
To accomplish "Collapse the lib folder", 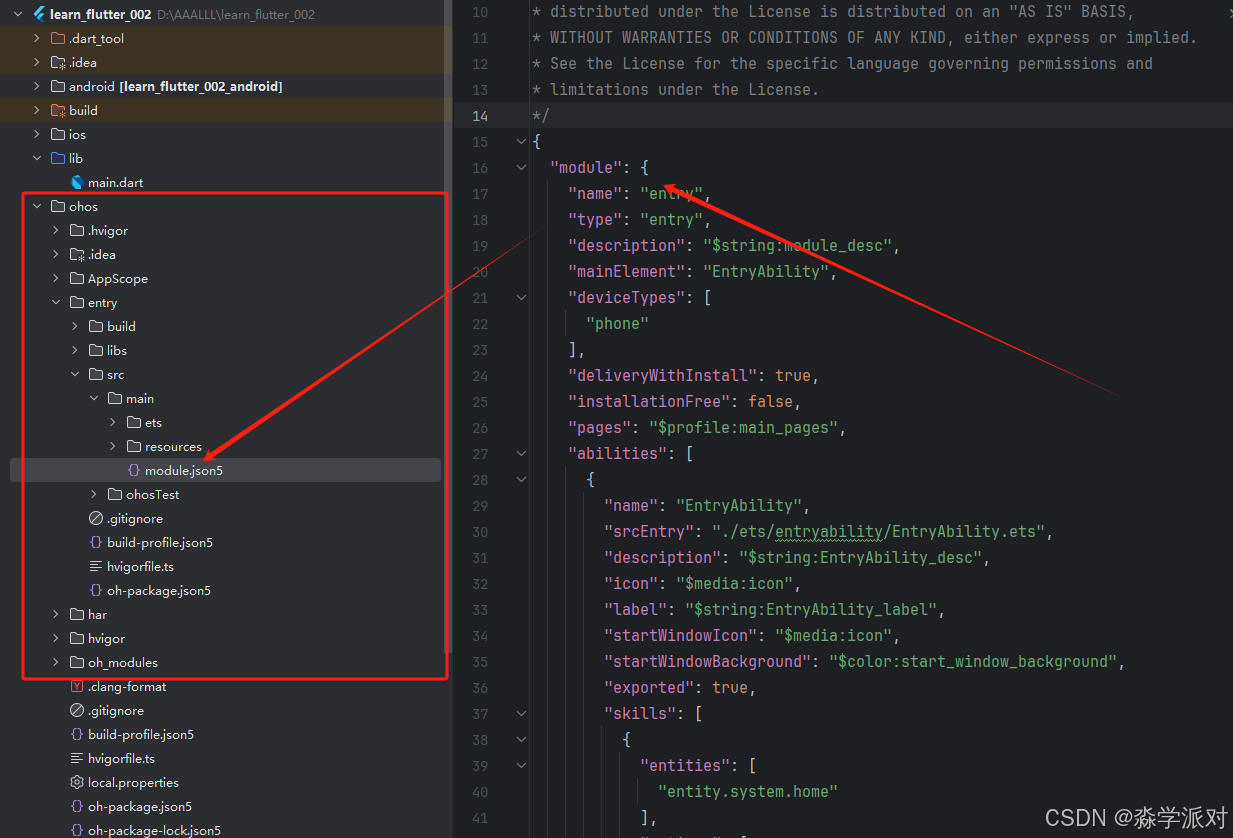I will tap(37, 158).
